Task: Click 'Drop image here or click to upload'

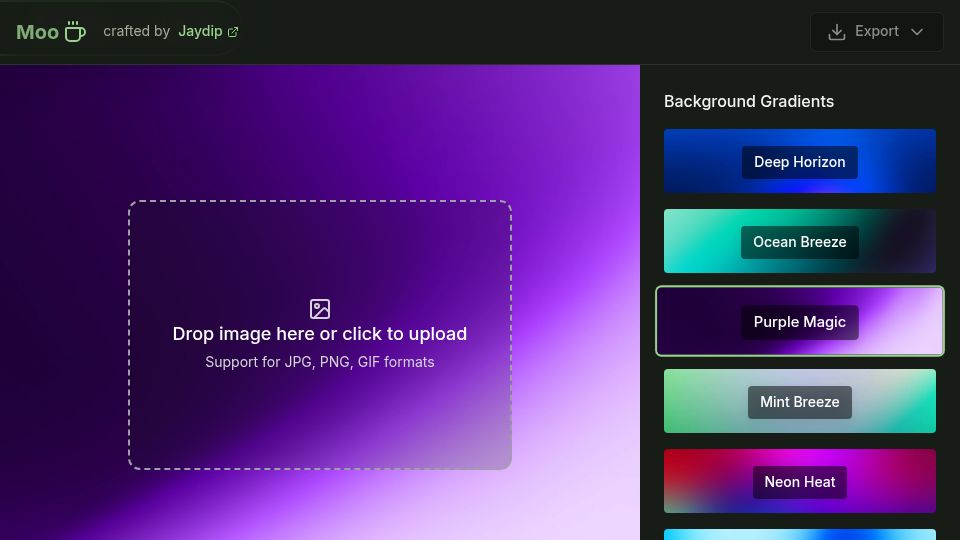Action: [x=320, y=334]
